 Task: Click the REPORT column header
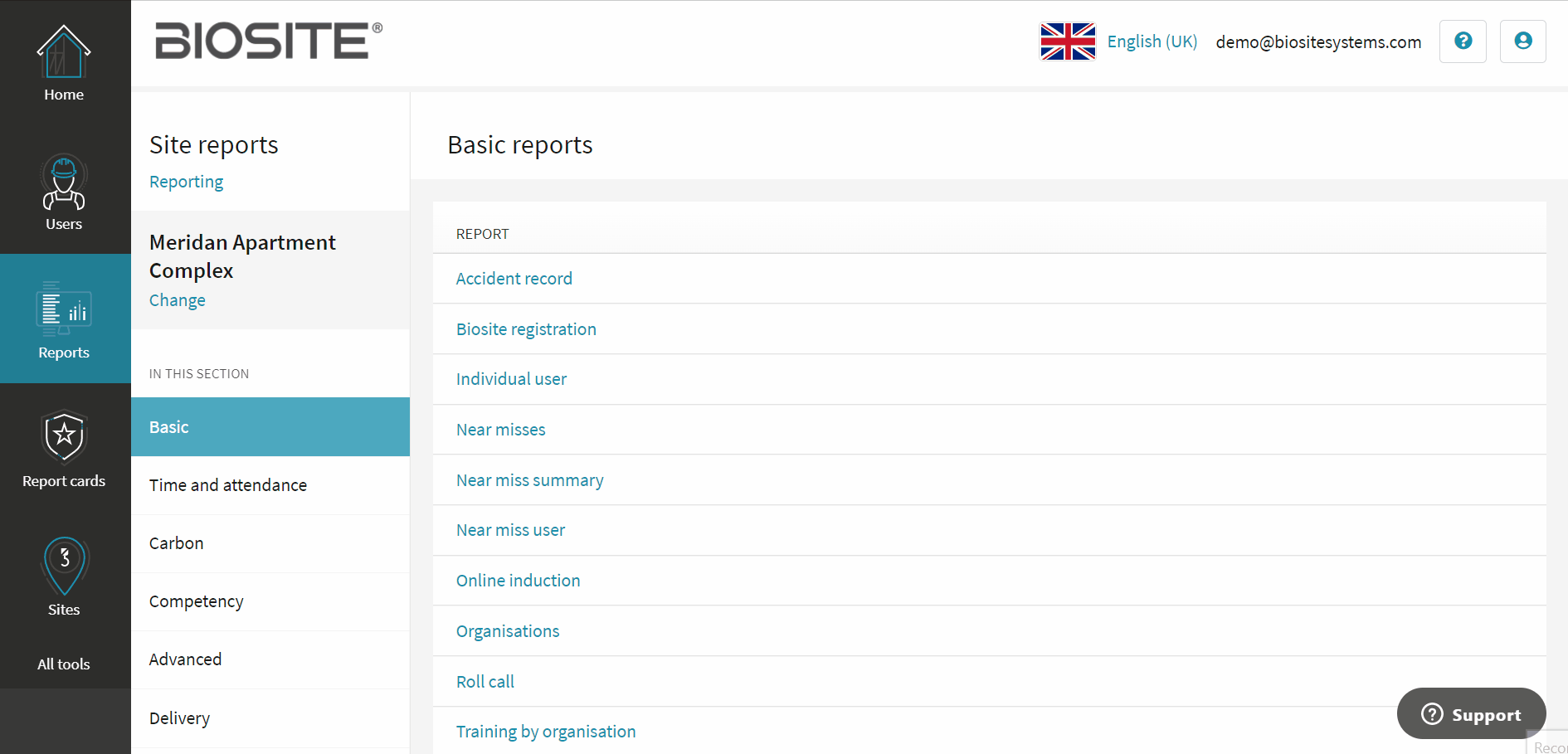point(482,234)
